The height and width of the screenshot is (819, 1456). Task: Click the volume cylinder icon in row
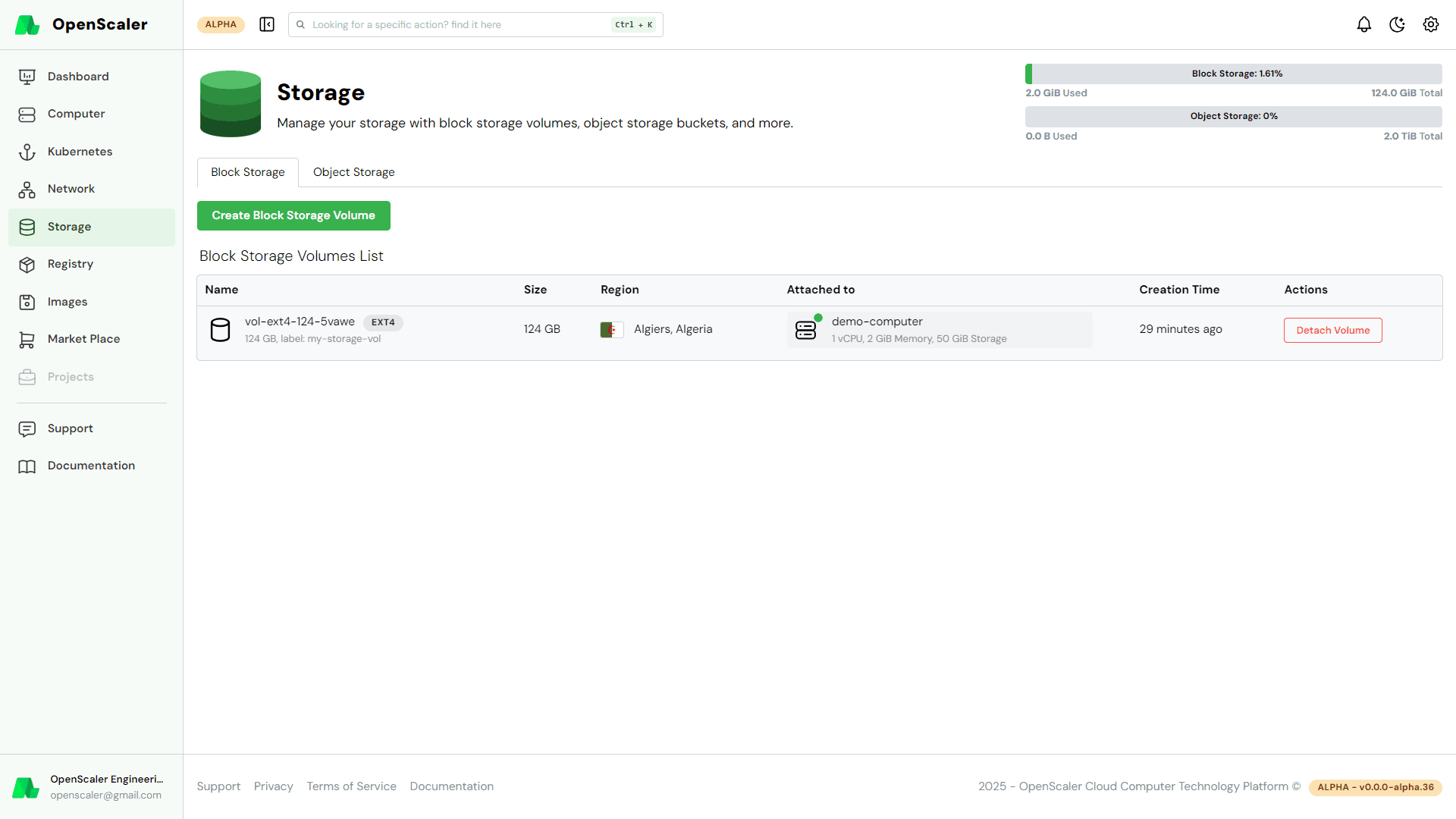pyautogui.click(x=220, y=330)
